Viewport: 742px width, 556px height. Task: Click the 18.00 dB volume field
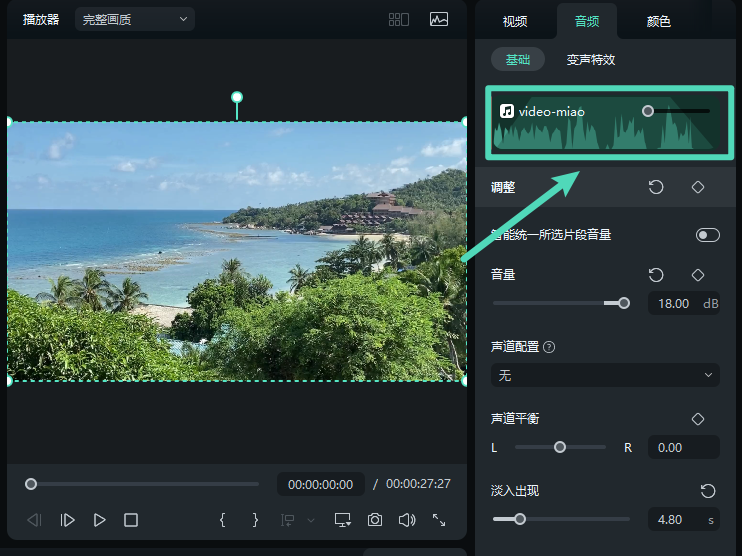[684, 303]
